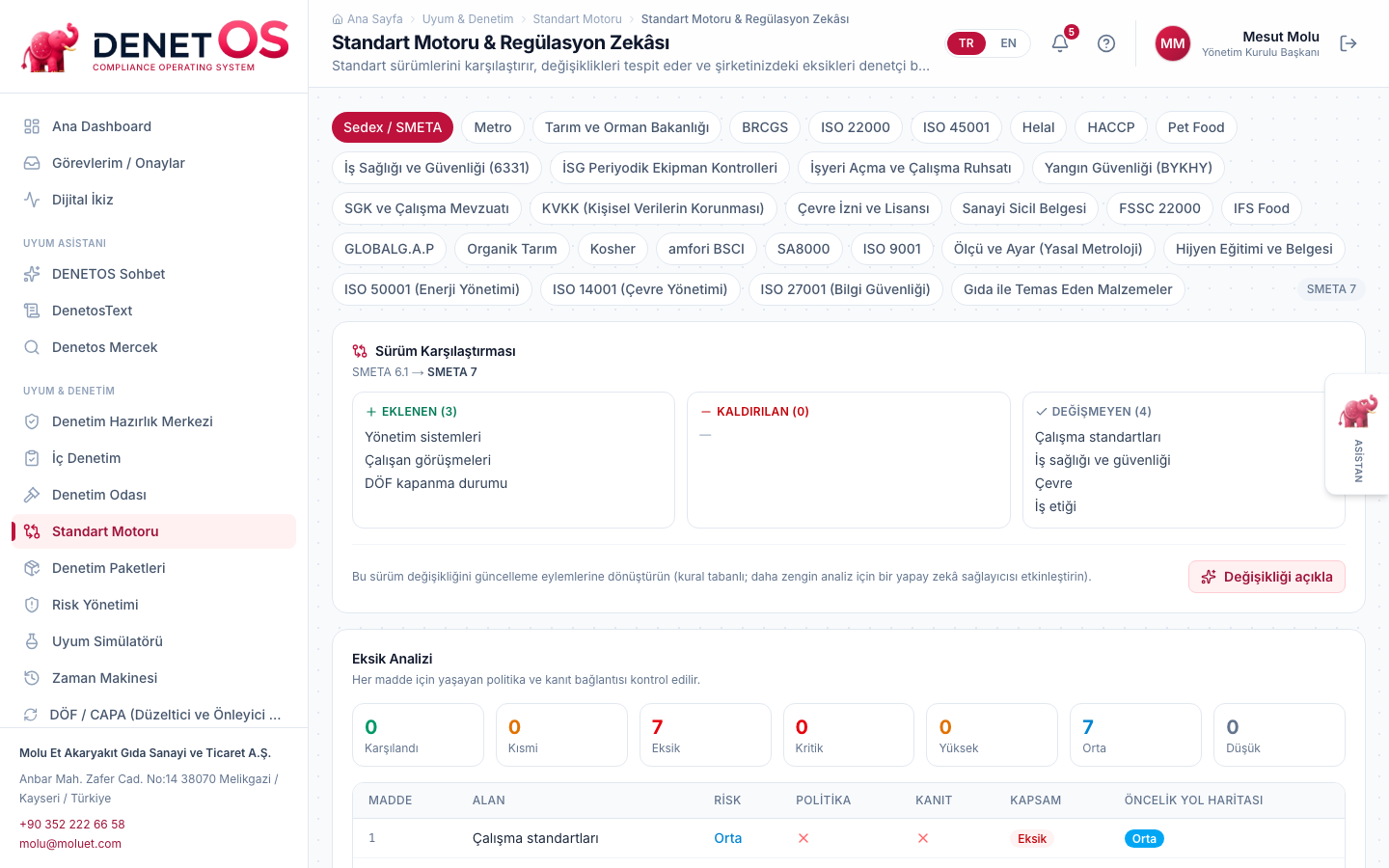Open the floating Asistan elephant panel
1389x868 pixels.
[x=1357, y=434]
